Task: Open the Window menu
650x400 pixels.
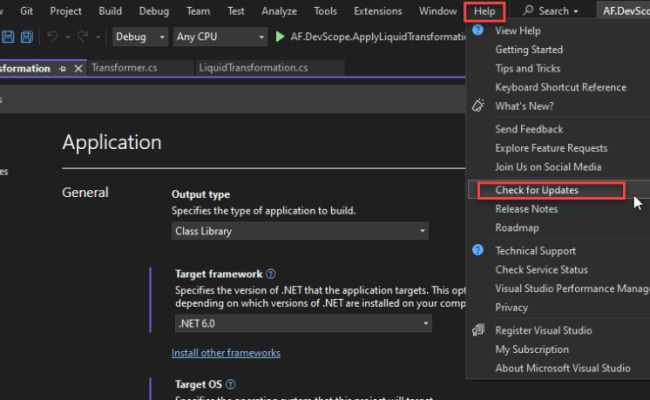Action: [438, 11]
